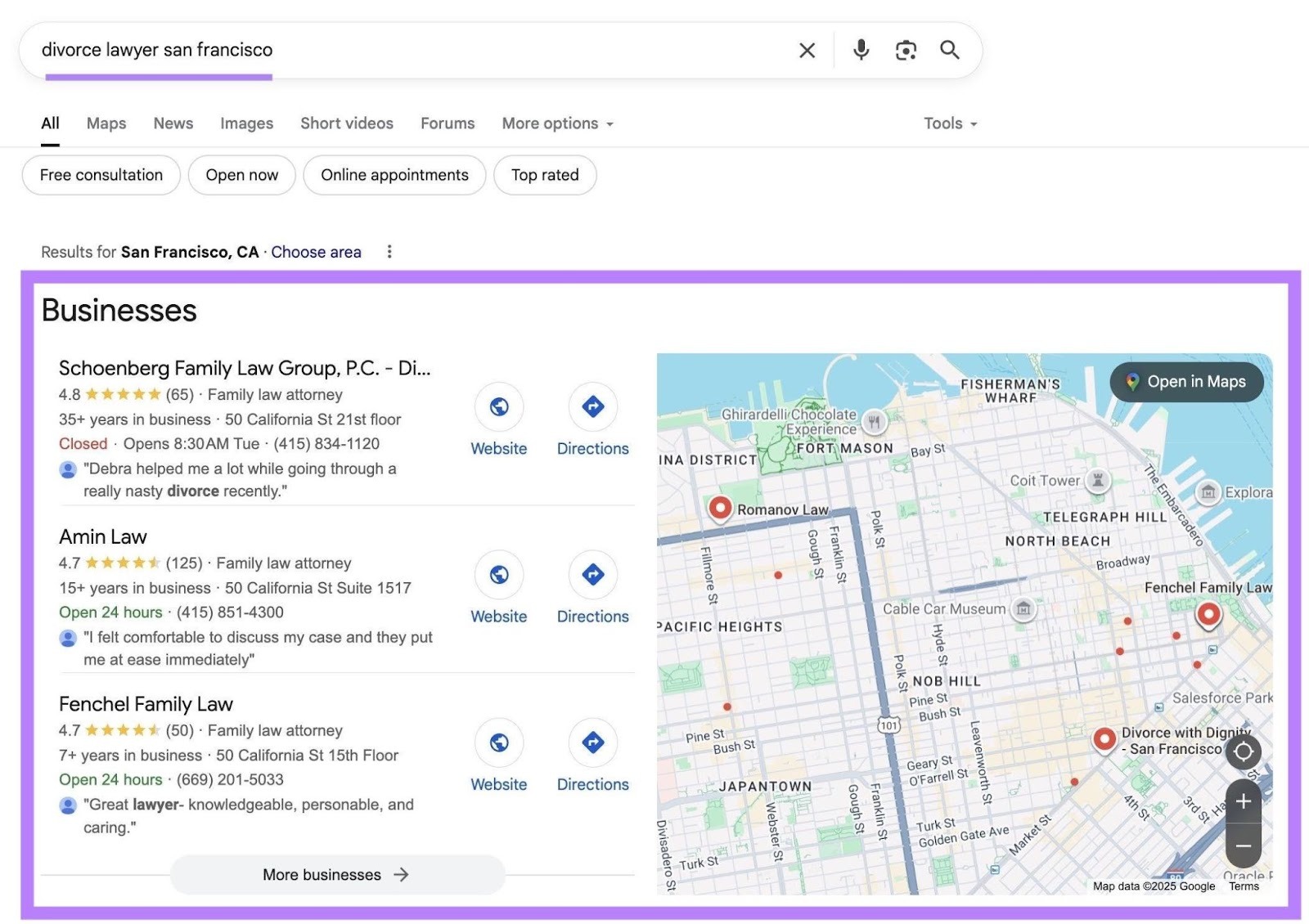Enable the Open now filter
Viewport: 1309px width, 924px height.
click(241, 174)
